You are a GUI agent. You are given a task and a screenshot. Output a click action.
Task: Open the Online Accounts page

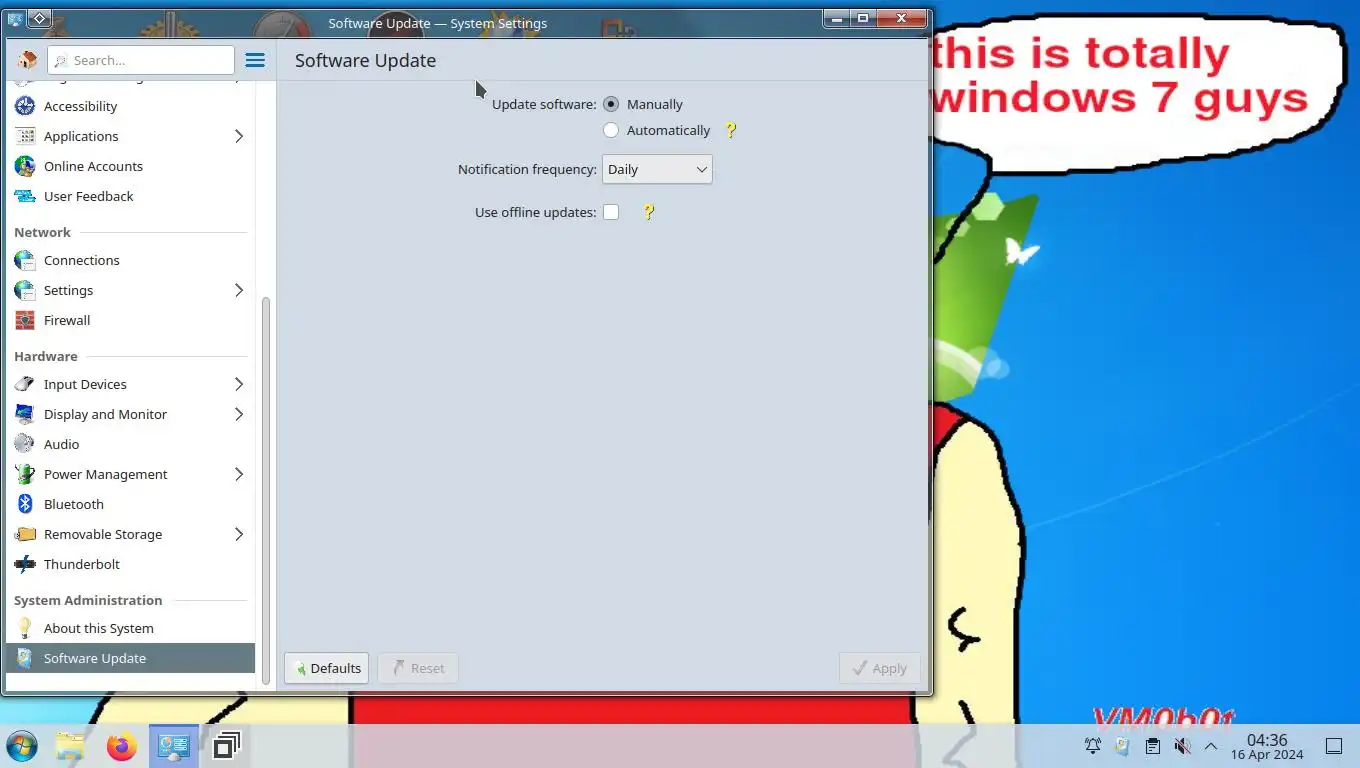click(130, 166)
